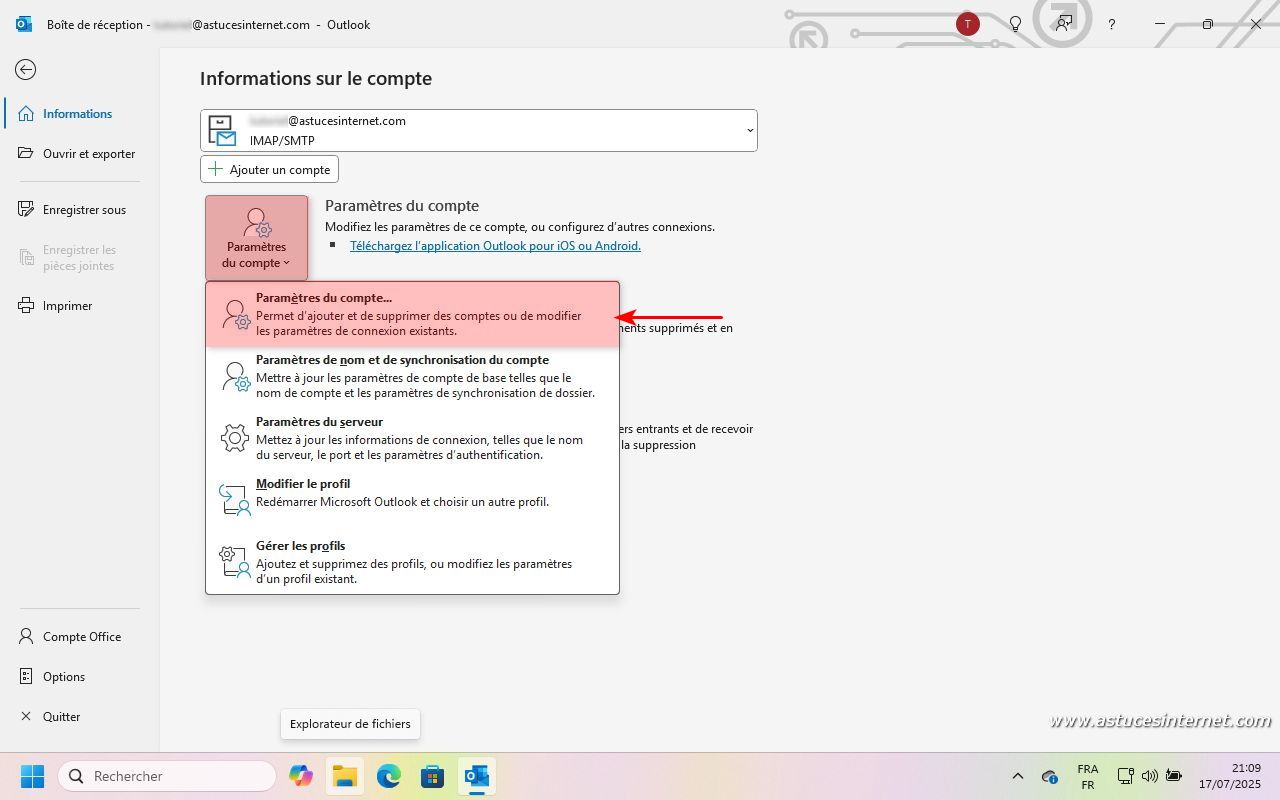
Task: Open help with the question mark
Action: tap(1111, 24)
